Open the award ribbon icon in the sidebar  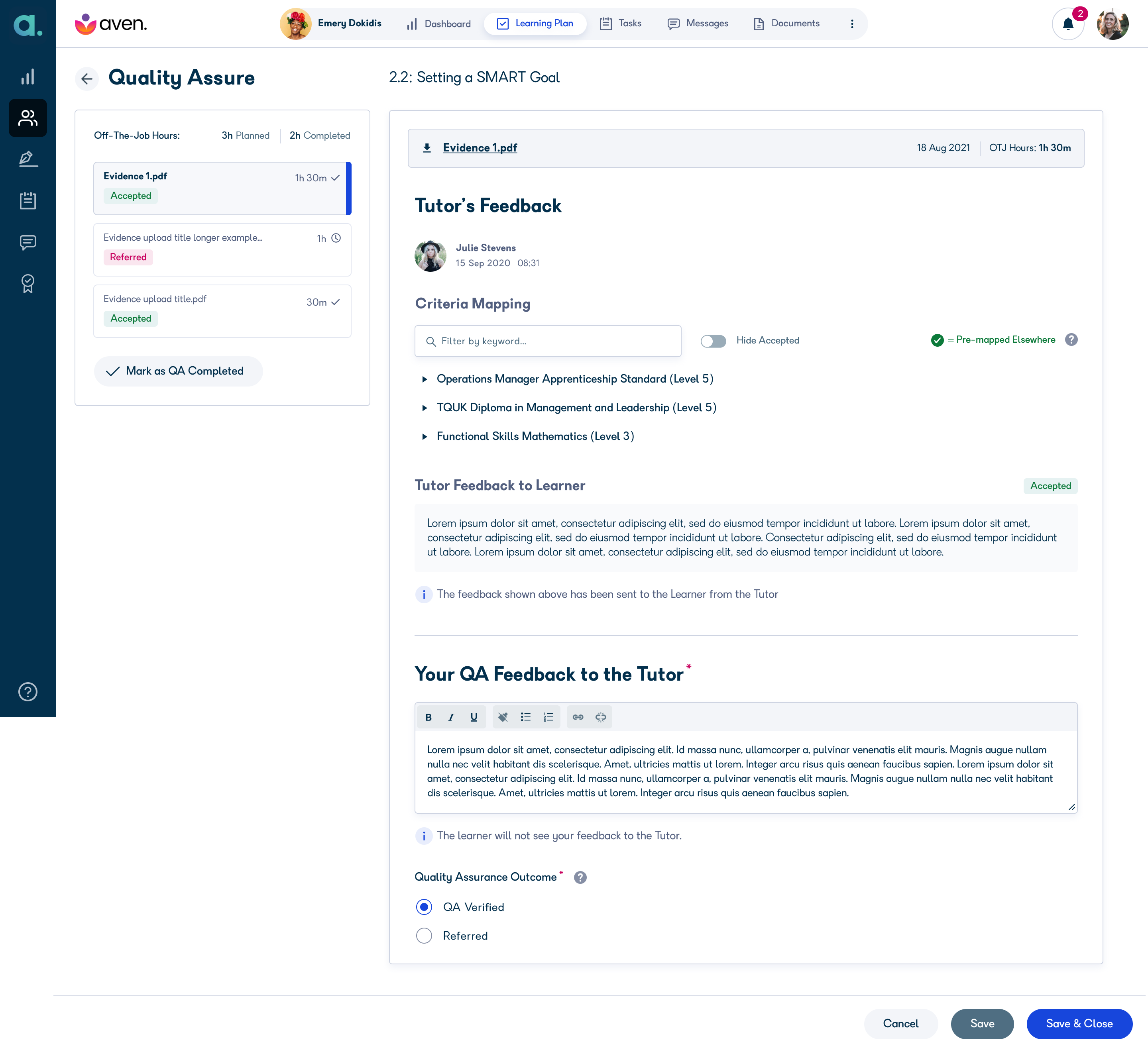[28, 283]
